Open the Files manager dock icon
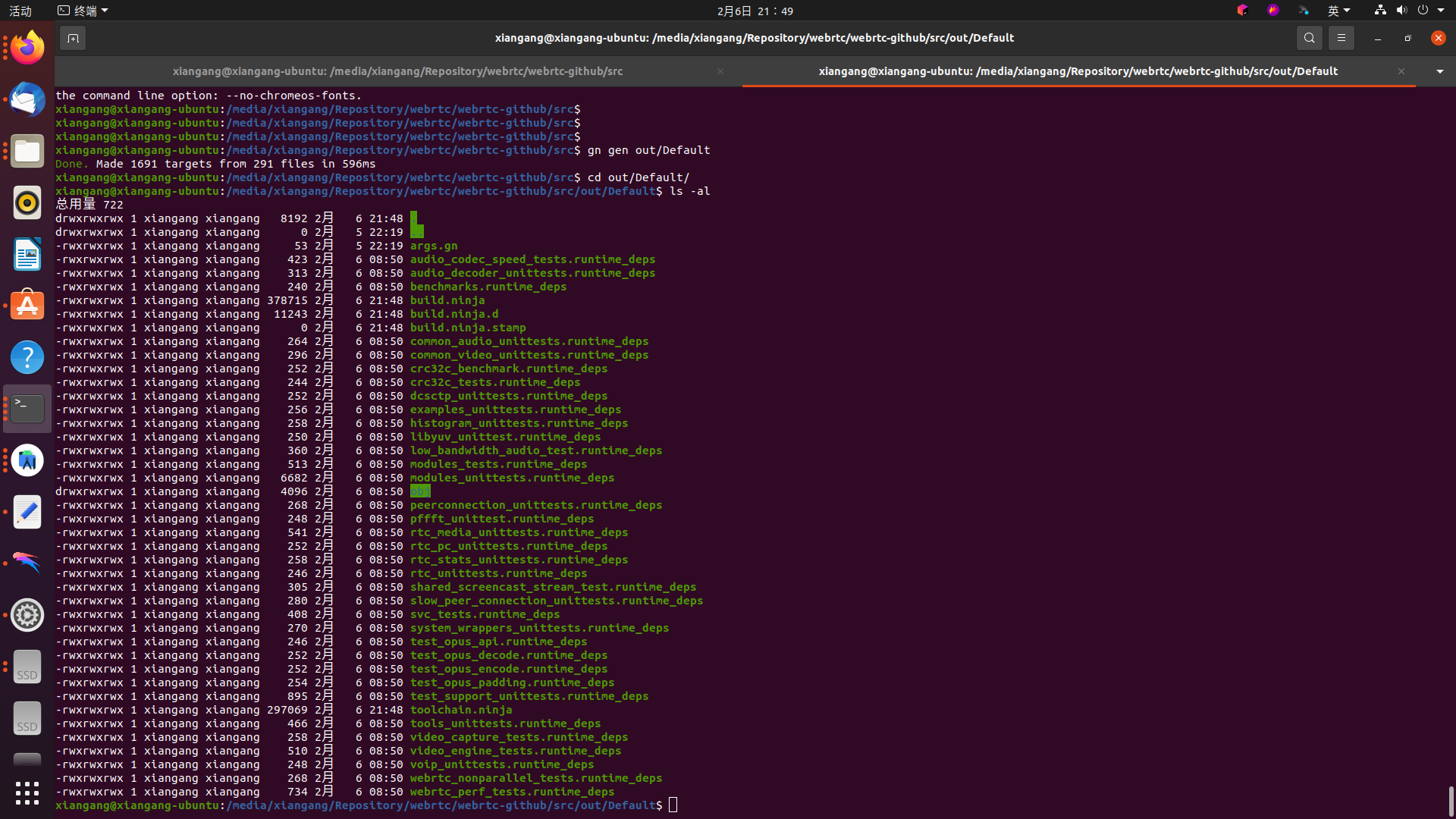The image size is (1456, 819). pos(27,151)
